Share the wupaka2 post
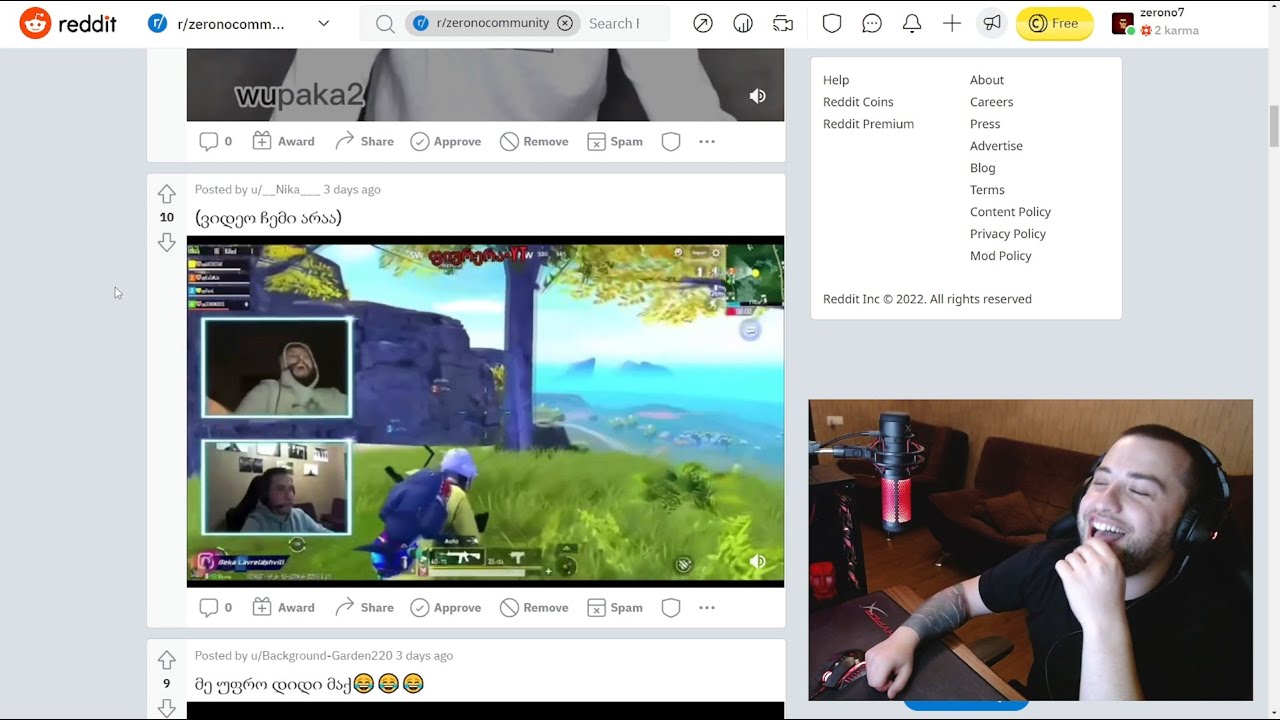1280x720 pixels. coord(364,141)
